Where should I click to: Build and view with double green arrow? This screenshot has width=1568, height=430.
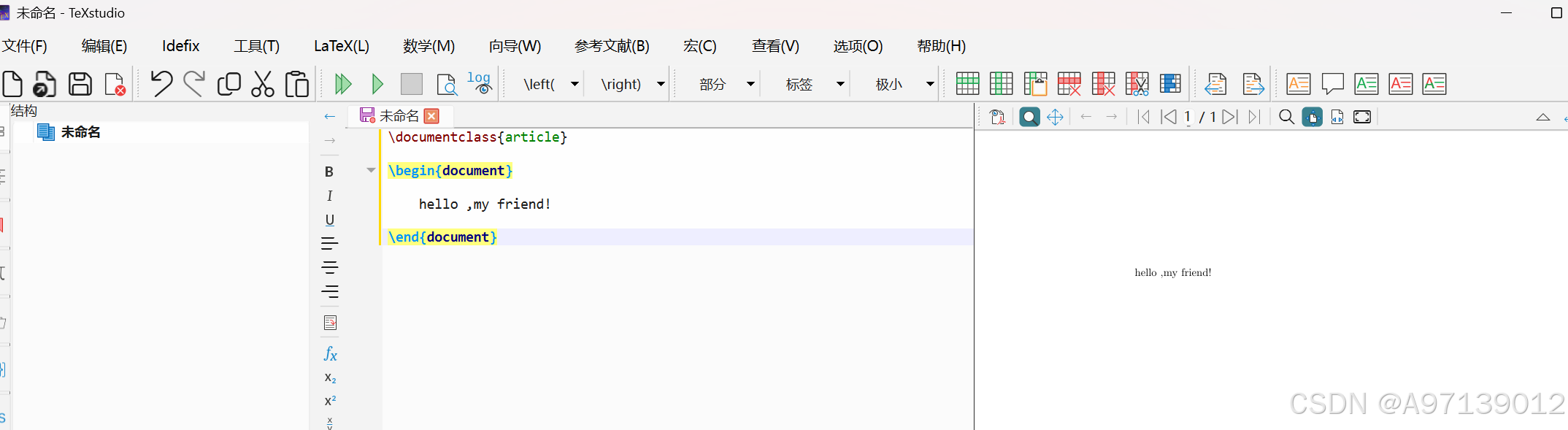[343, 84]
